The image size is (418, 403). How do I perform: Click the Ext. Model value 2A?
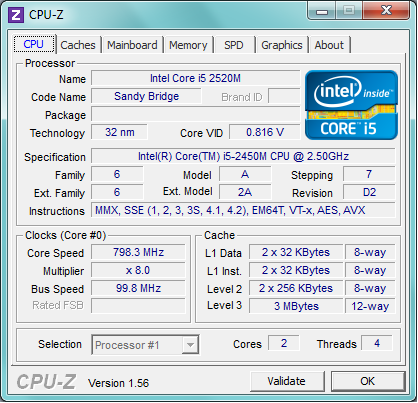point(245,192)
